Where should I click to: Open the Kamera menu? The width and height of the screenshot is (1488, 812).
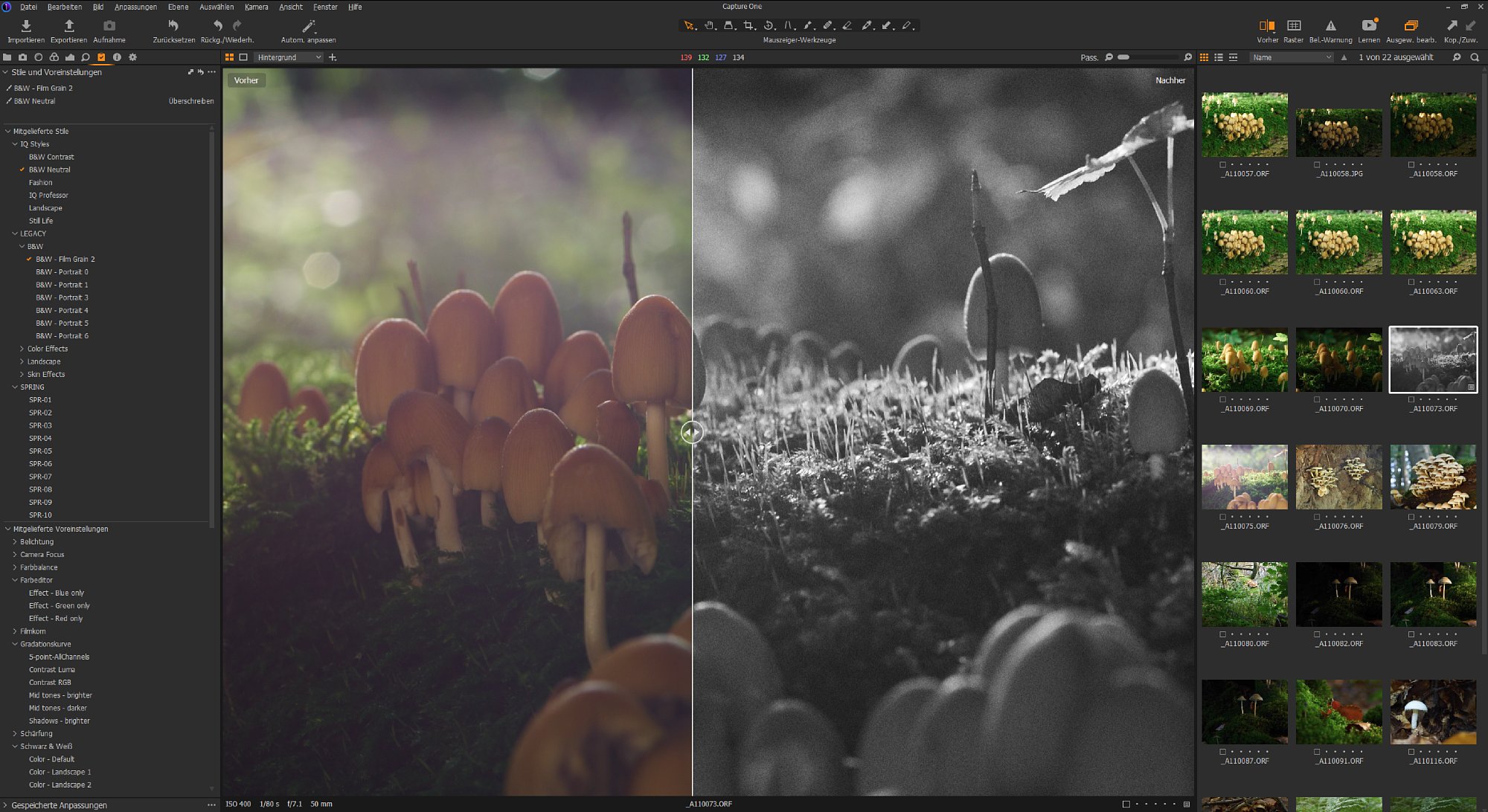pyautogui.click(x=257, y=7)
